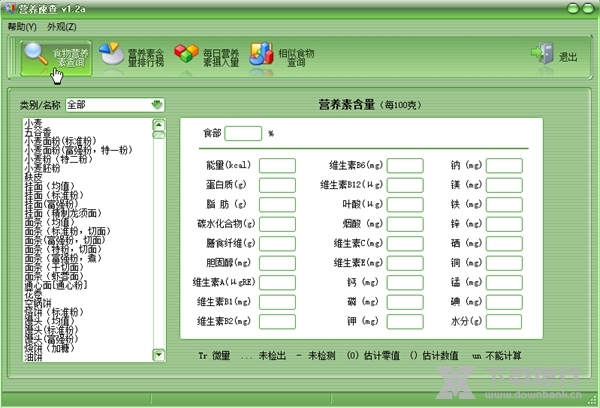
Task: Click the food list scroll up arrow
Action: click(x=159, y=125)
